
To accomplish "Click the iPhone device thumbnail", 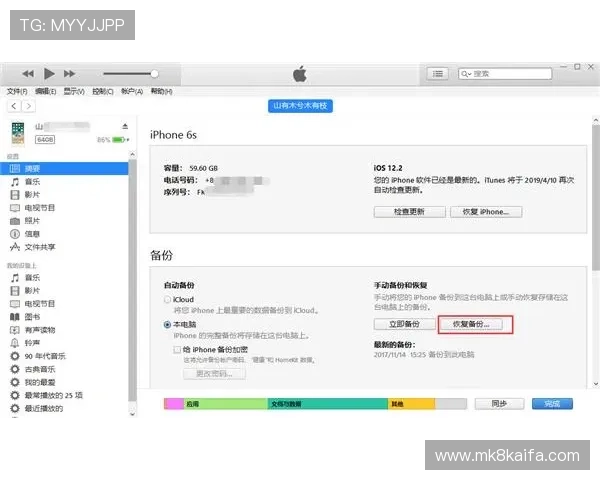I will coord(18,133).
